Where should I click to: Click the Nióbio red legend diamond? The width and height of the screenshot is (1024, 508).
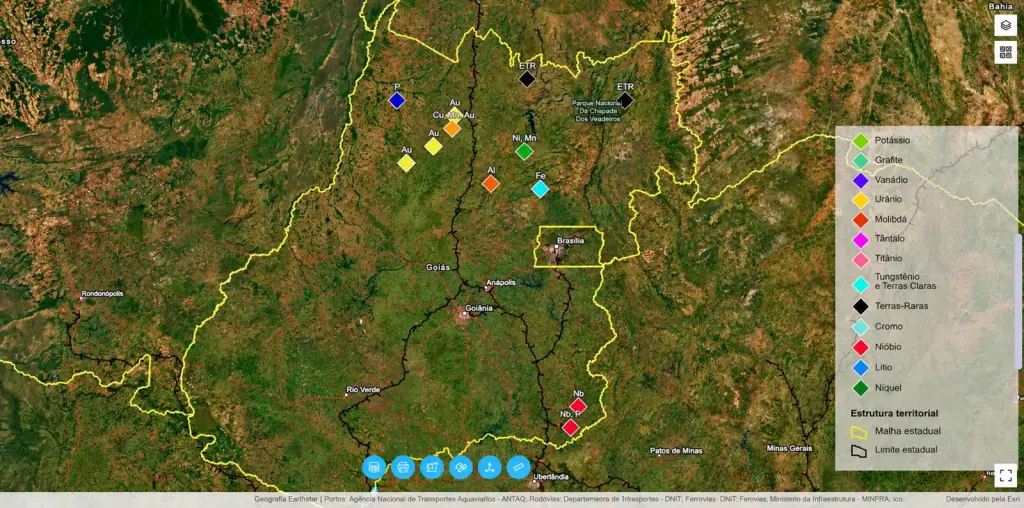pos(861,347)
